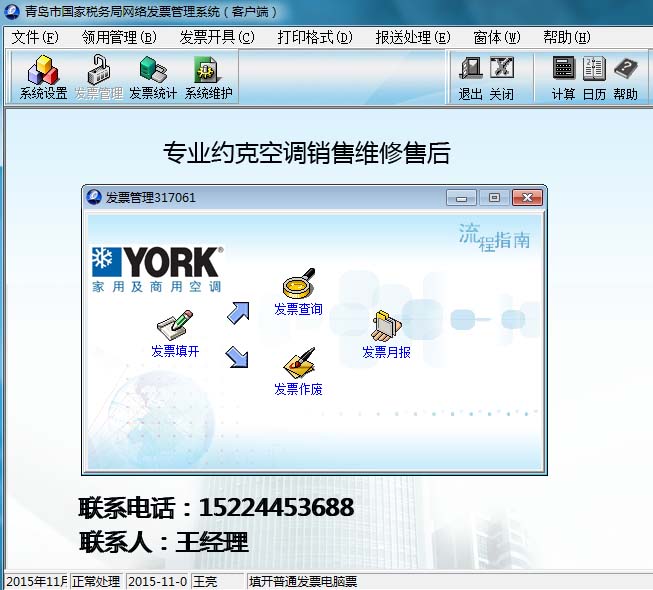This screenshot has height=590, width=653.
Task: Open the 计算 calculator icon
Action: [563, 68]
